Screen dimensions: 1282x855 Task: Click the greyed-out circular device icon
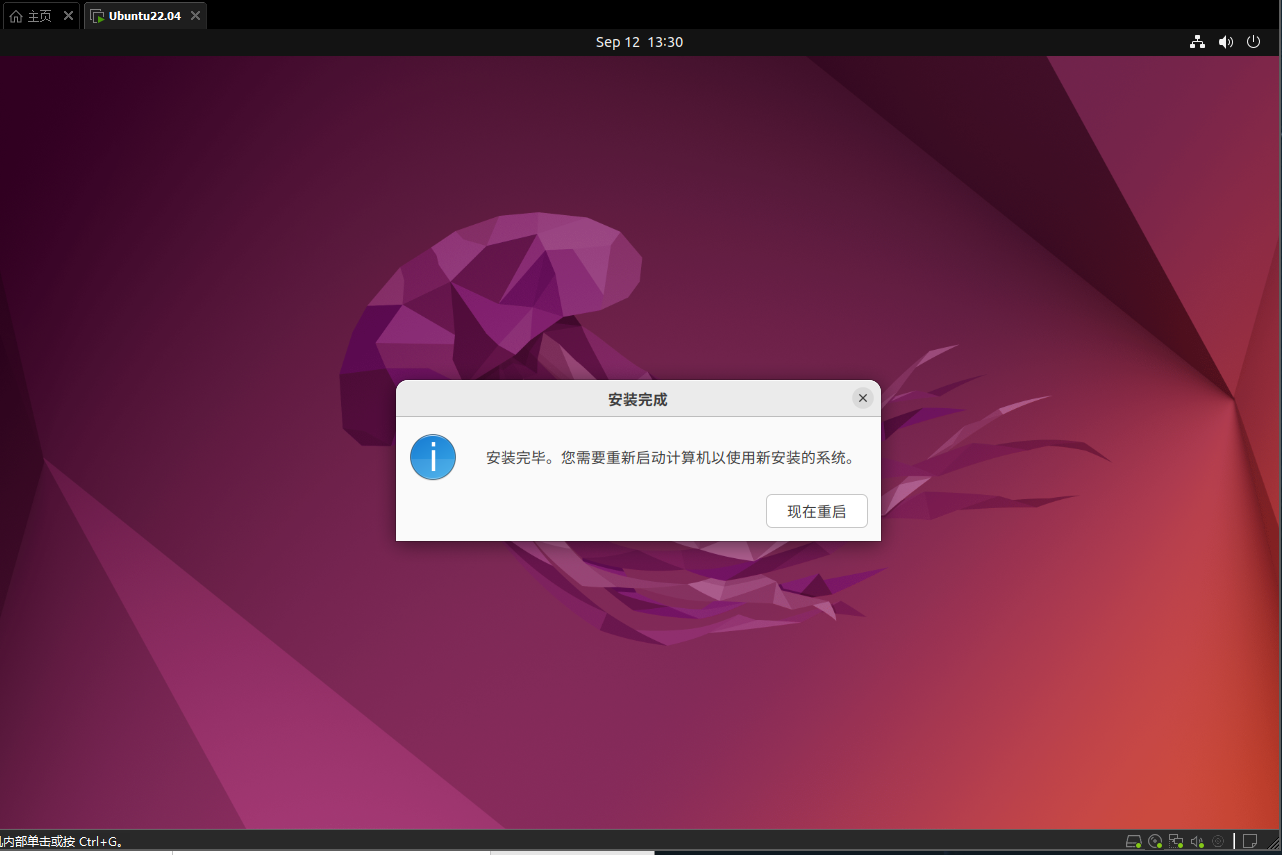click(x=1218, y=842)
